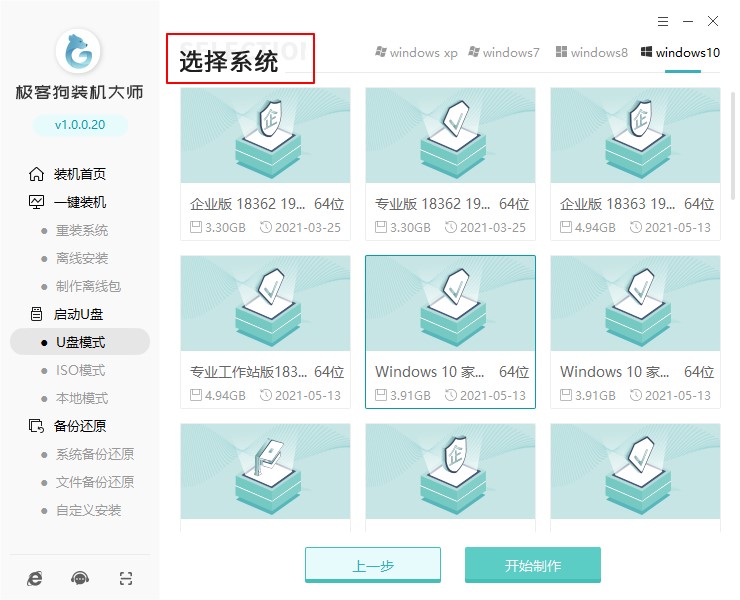
Task: Go to 装机首页 in sidebar
Action: pyautogui.click(x=80, y=174)
